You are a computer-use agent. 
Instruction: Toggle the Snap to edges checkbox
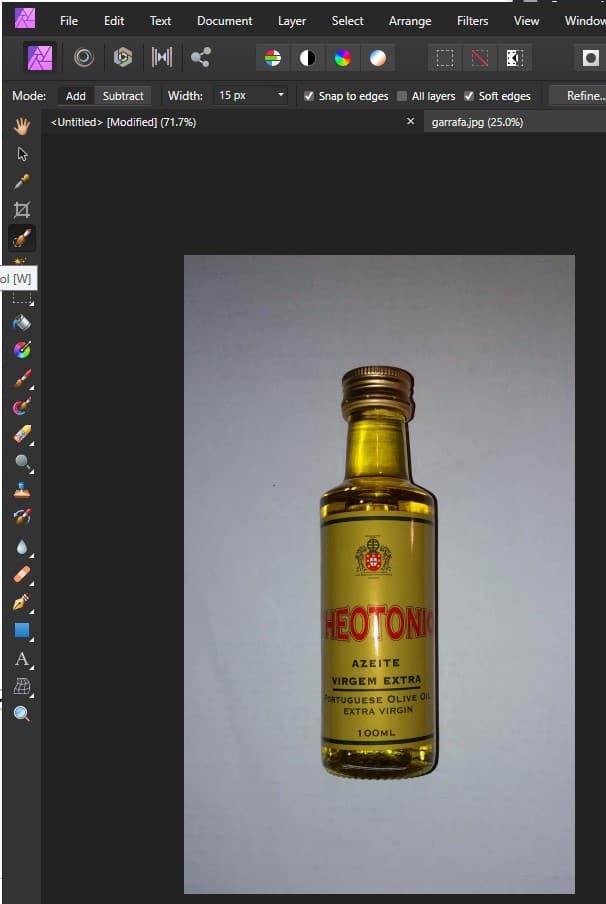(x=309, y=96)
